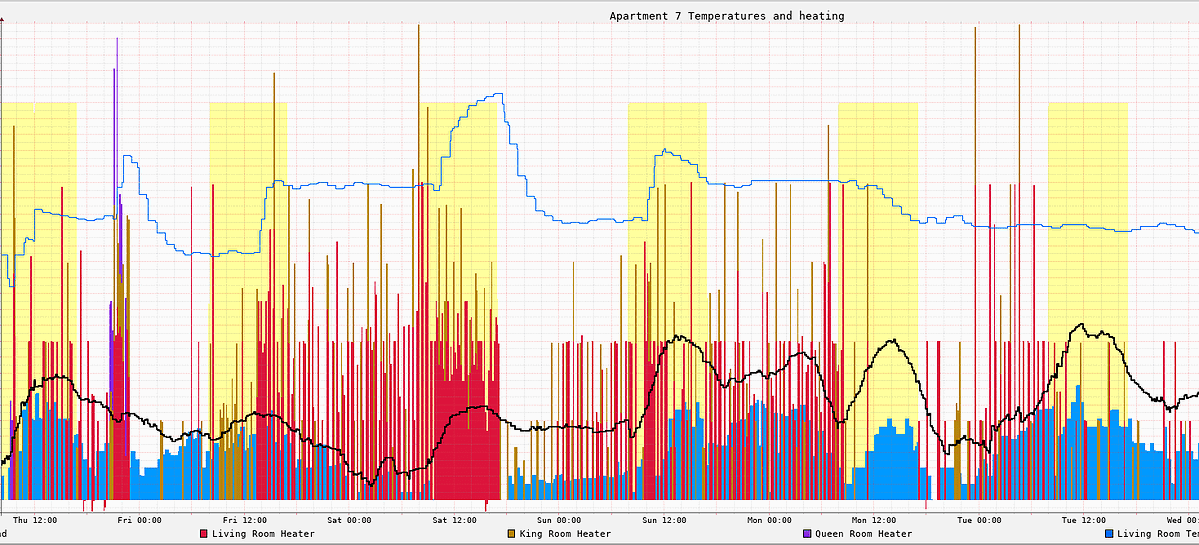Click the Sun 12:00 time axis label
The image size is (1199, 545).
click(x=664, y=520)
